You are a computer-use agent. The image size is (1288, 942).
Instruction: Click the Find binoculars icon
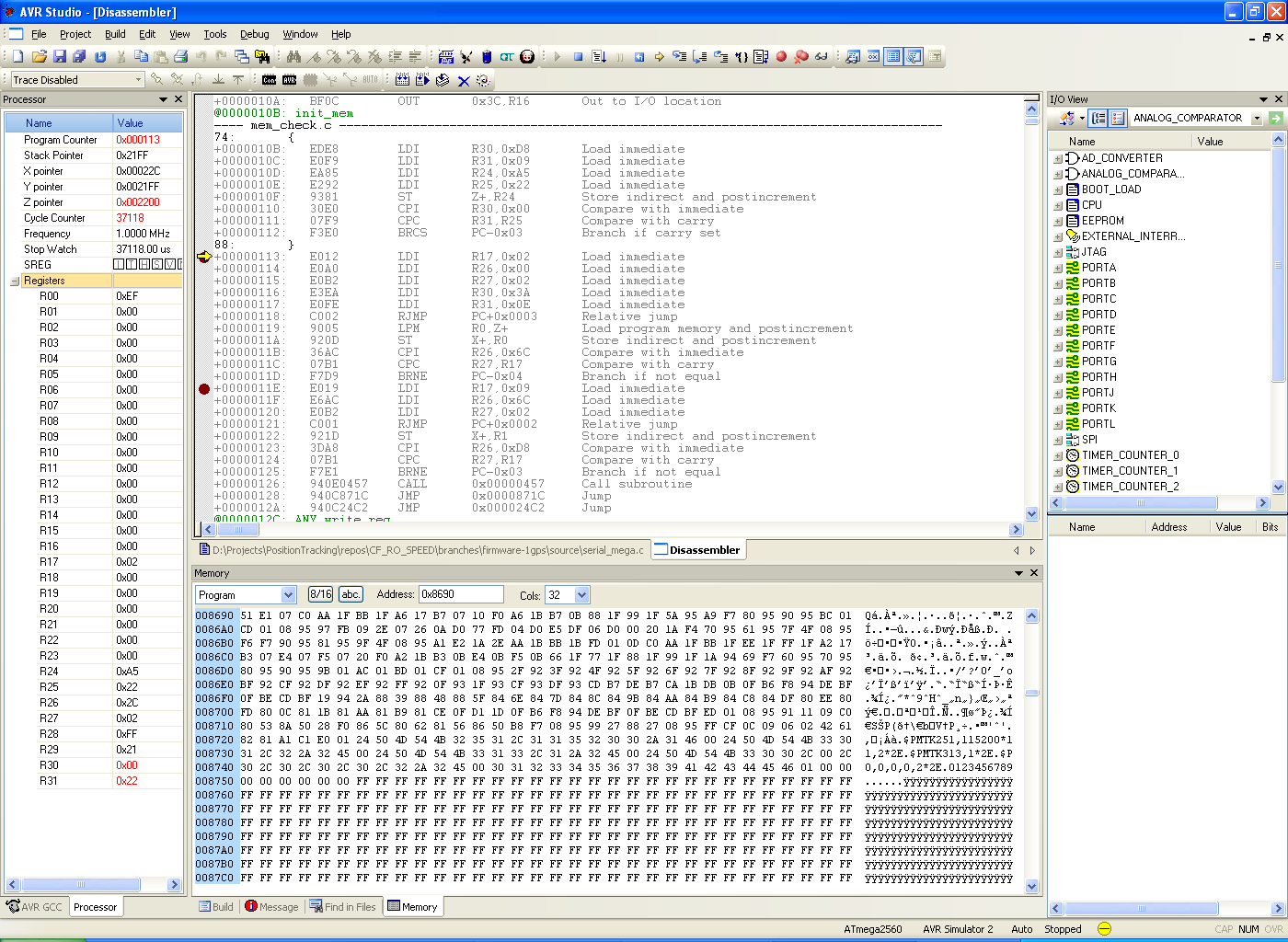(x=293, y=57)
